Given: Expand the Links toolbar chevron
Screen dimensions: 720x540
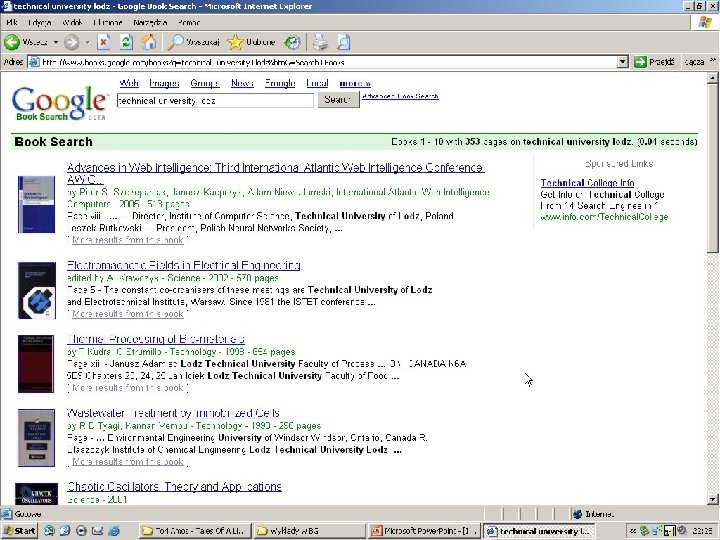Looking at the screenshot, I should click(x=713, y=61).
